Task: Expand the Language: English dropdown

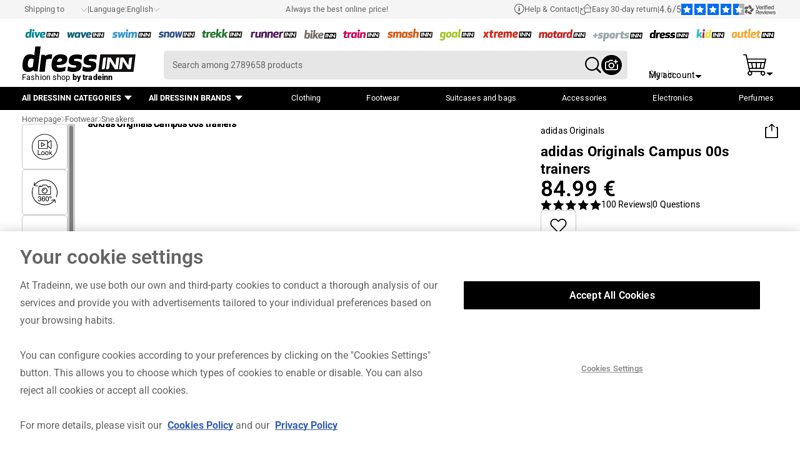Action: [124, 9]
